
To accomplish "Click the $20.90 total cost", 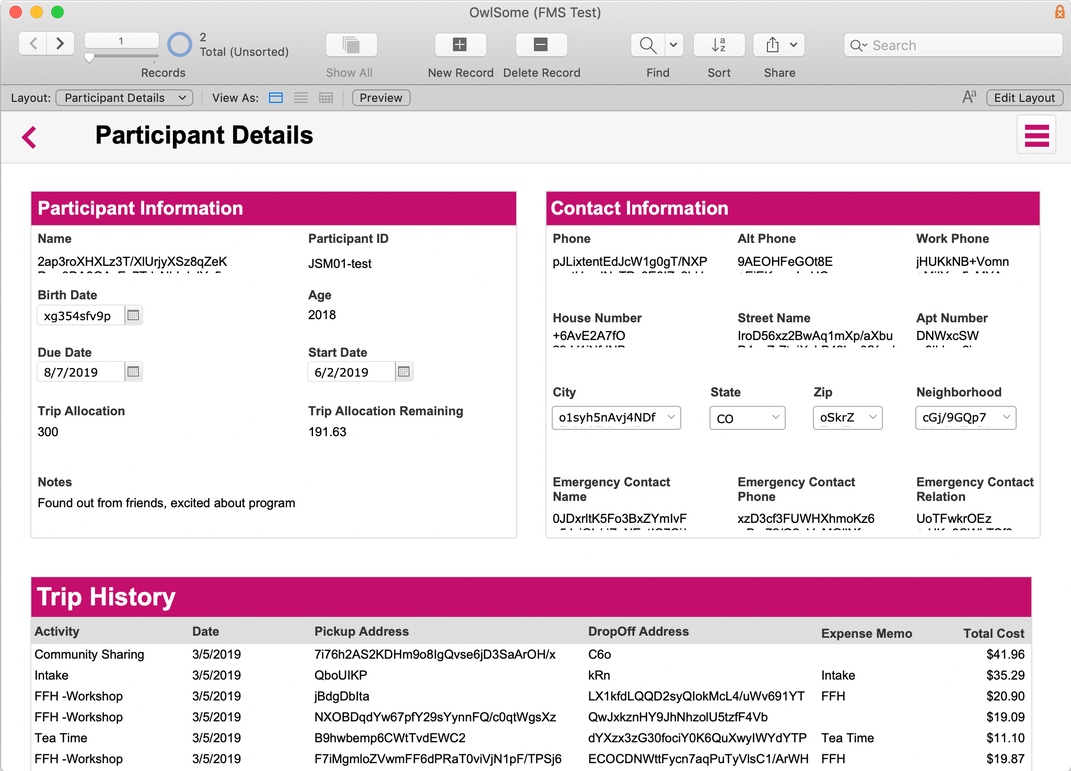I will click(x=1005, y=696).
